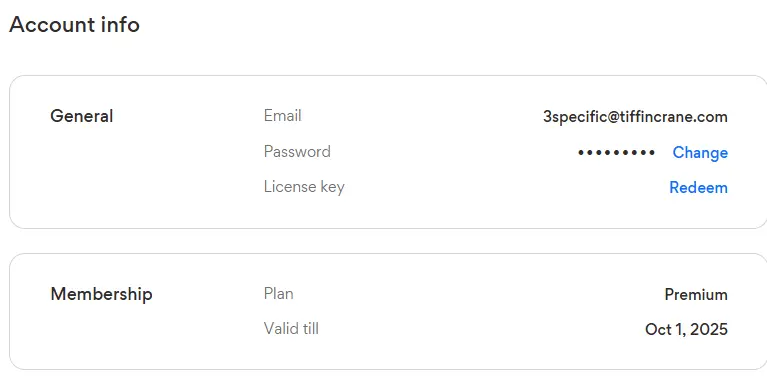This screenshot has width=767, height=385.
Task: Click the word info in the page title
Action: (x=120, y=24)
